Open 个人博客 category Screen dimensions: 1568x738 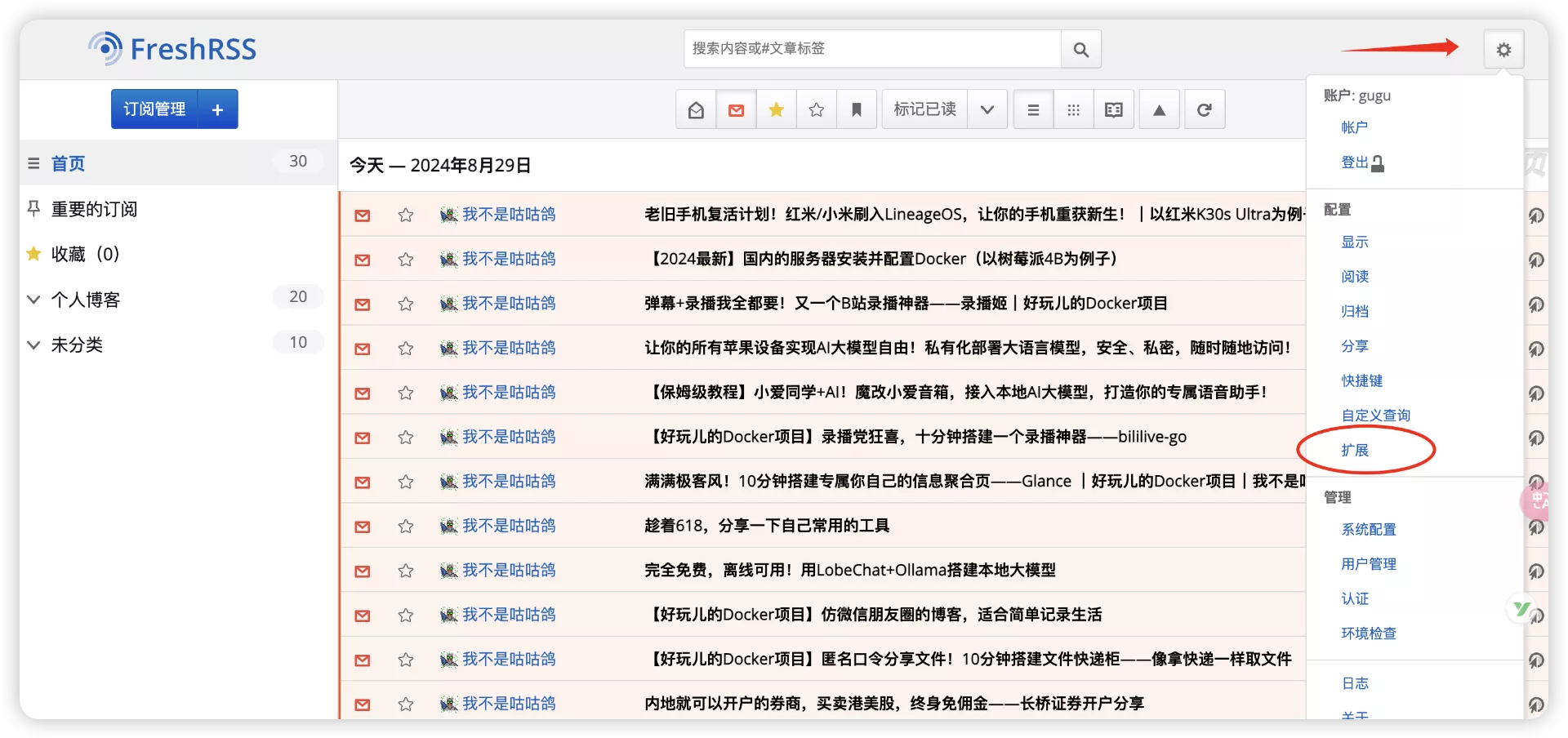85,300
